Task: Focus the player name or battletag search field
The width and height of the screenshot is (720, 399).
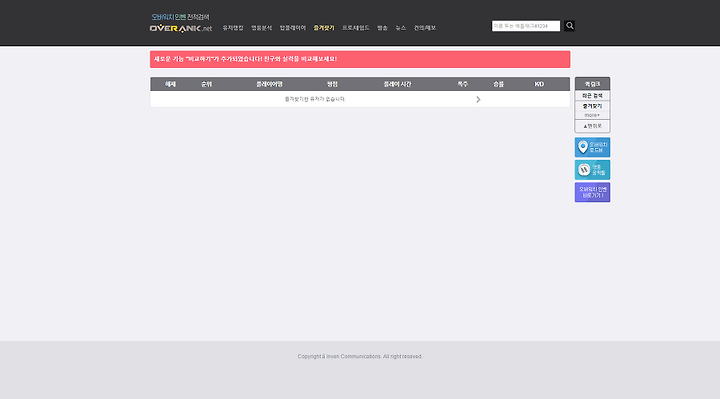Action: coord(526,26)
